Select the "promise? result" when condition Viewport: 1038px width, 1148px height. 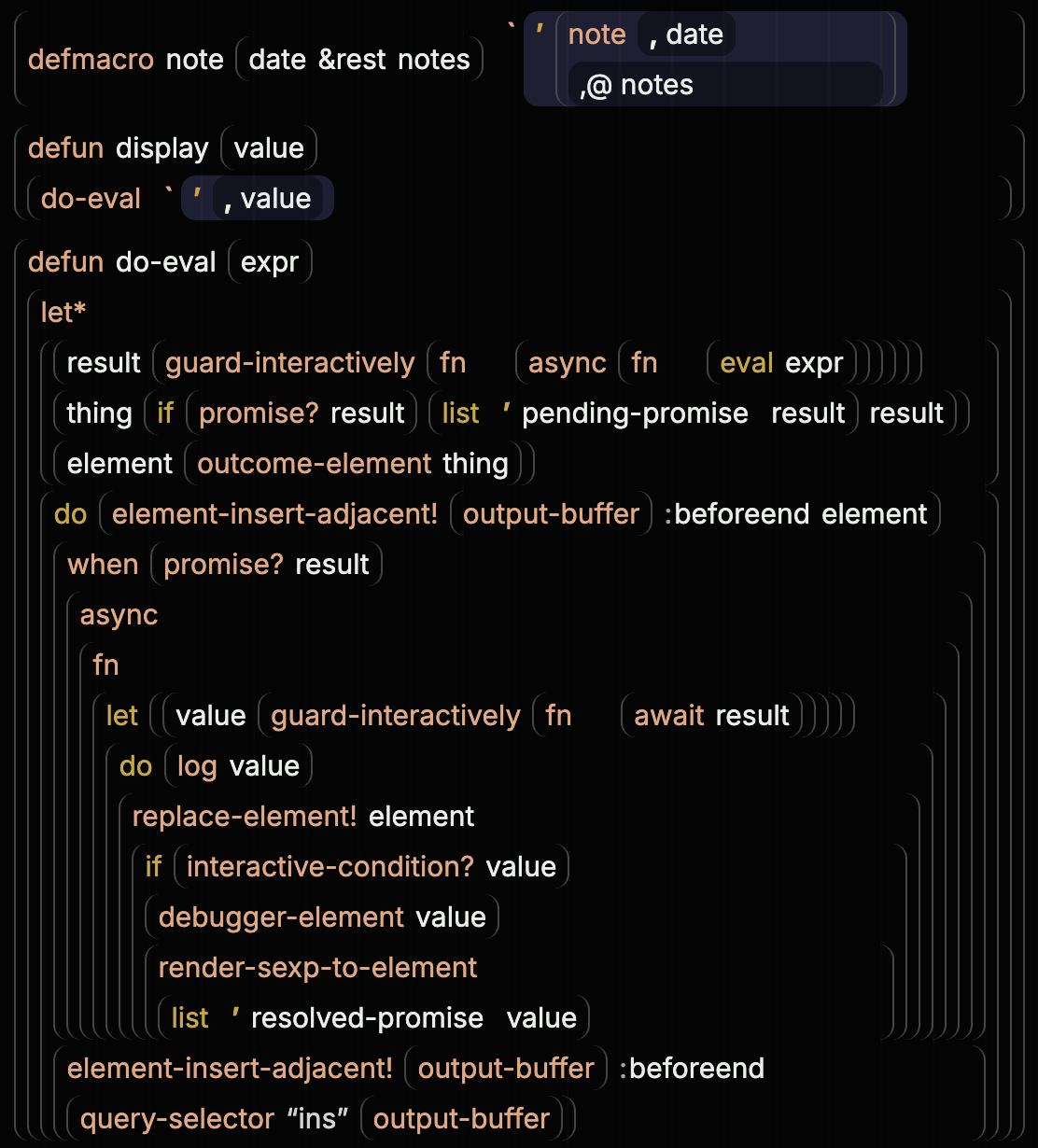267,565
